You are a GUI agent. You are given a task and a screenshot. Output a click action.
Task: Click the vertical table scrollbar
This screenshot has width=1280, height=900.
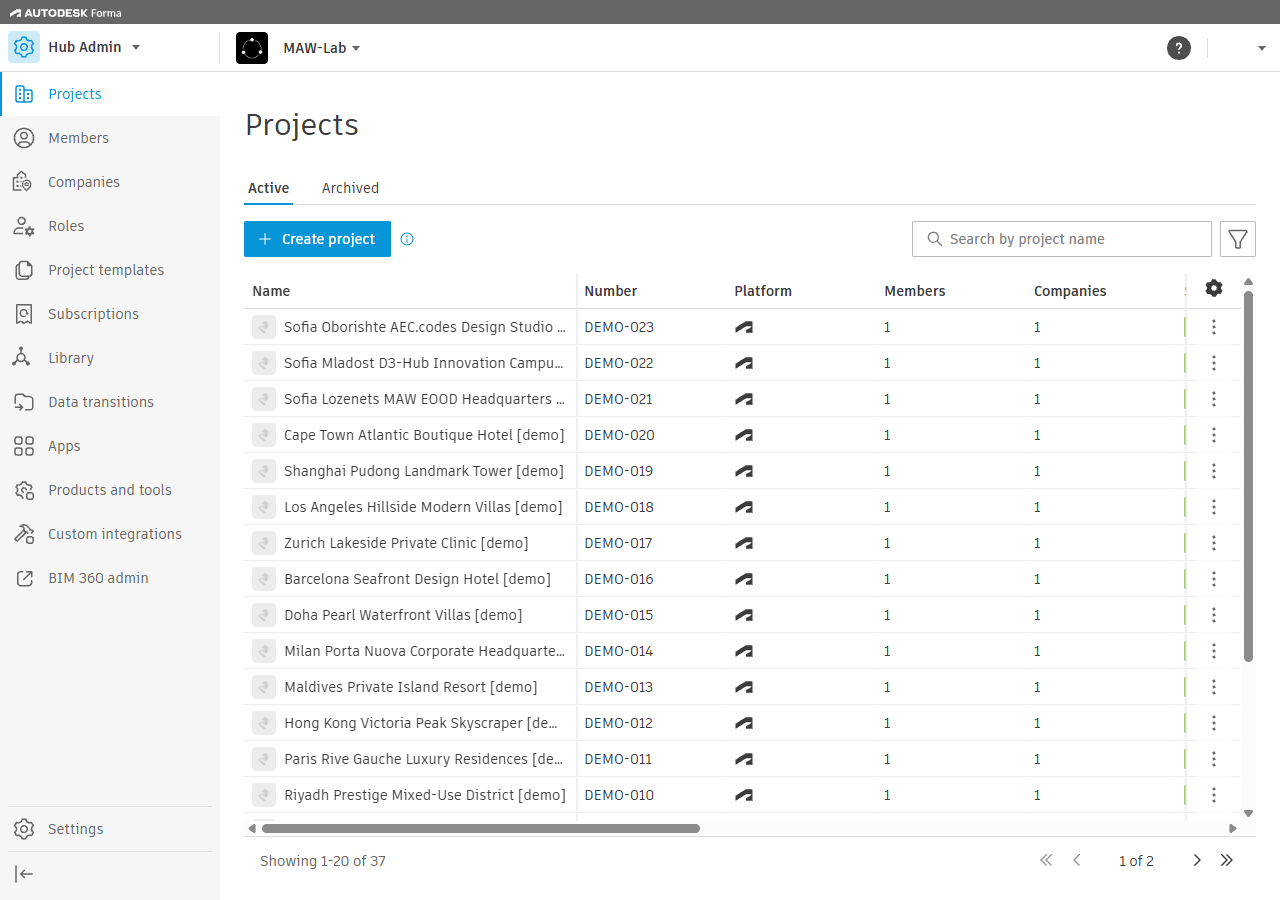(1248, 476)
